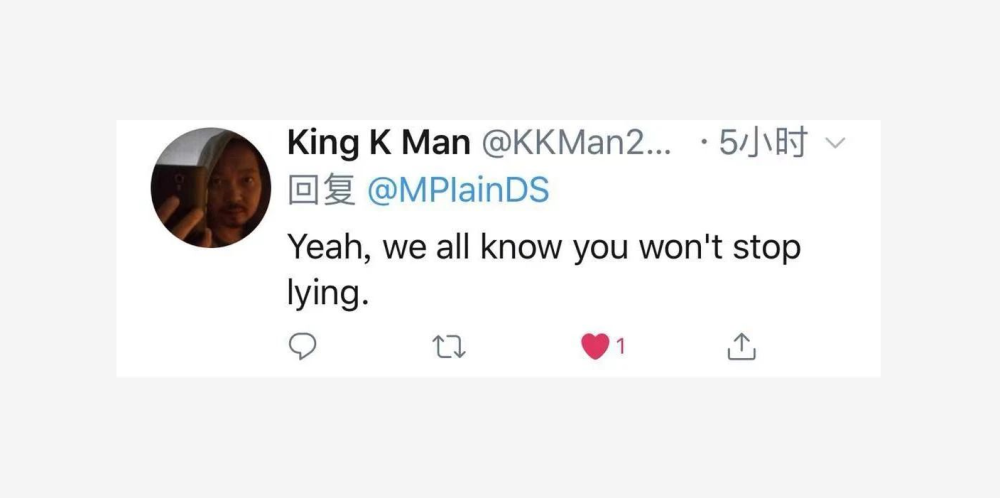The height and width of the screenshot is (498, 1000).
Task: Unlike the tweet via red heart
Action: (x=595, y=347)
